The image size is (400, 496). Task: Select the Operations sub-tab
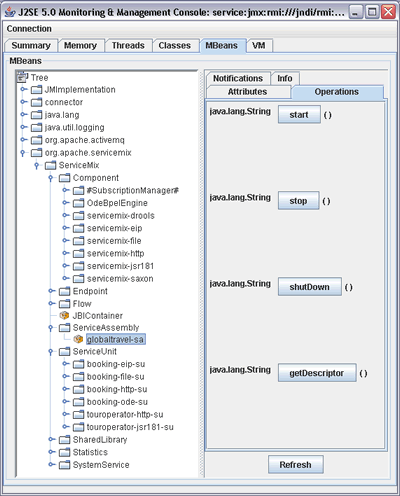click(x=337, y=92)
